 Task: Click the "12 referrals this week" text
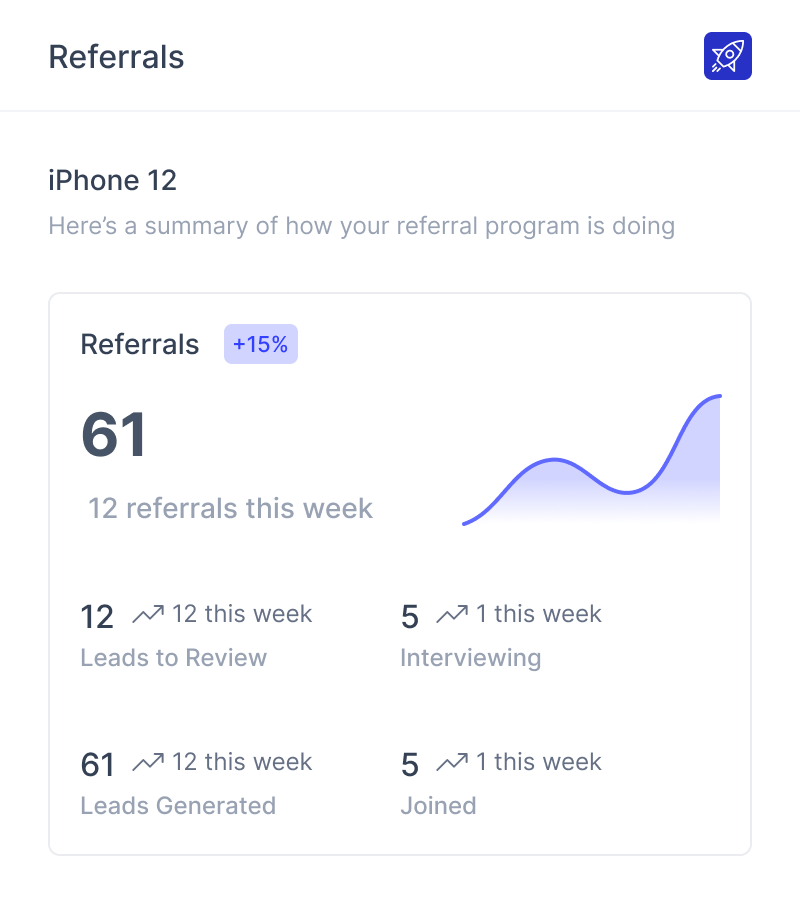[x=230, y=508]
